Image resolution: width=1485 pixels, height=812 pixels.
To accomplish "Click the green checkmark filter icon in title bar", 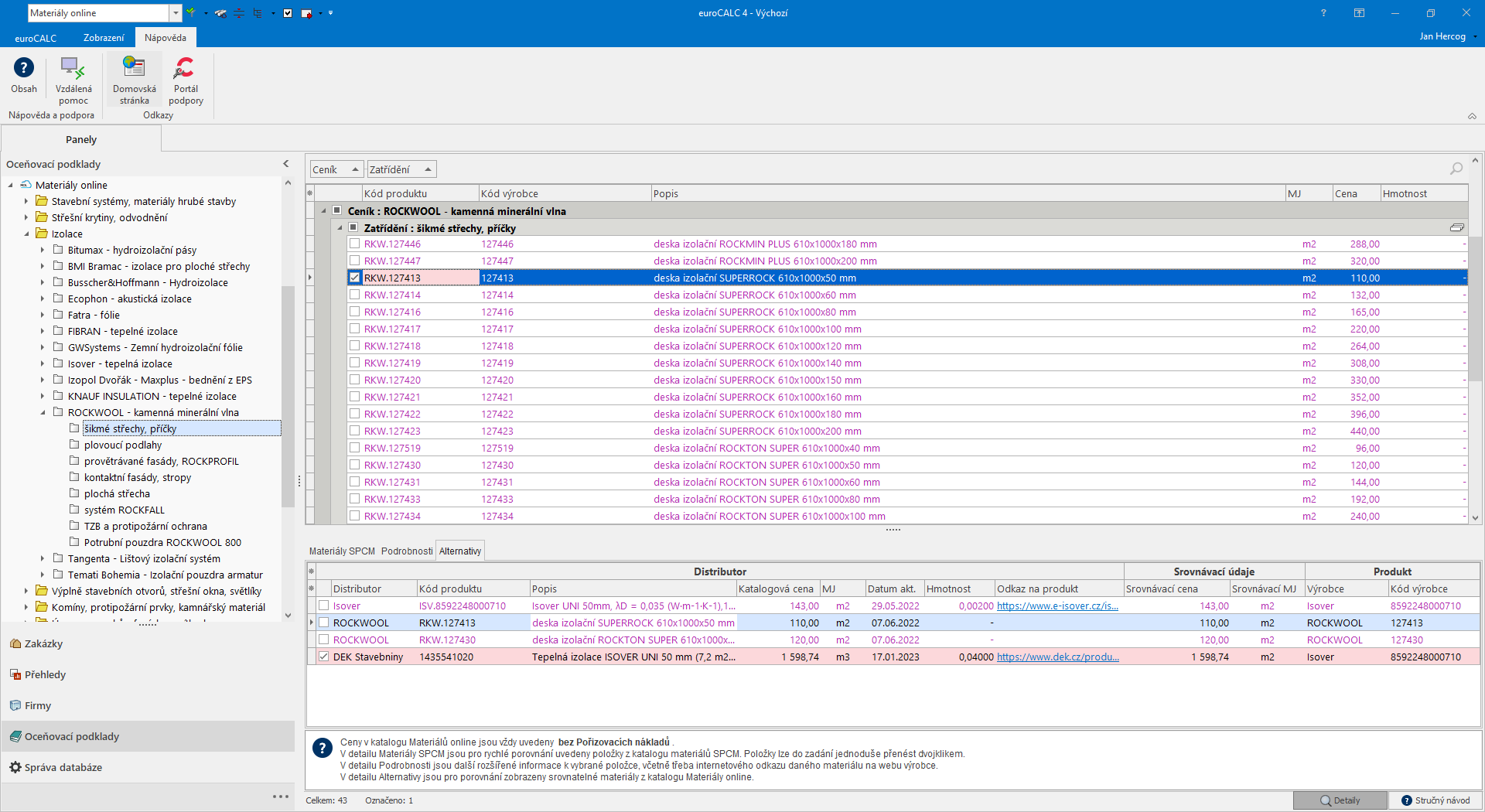I will pyautogui.click(x=190, y=13).
